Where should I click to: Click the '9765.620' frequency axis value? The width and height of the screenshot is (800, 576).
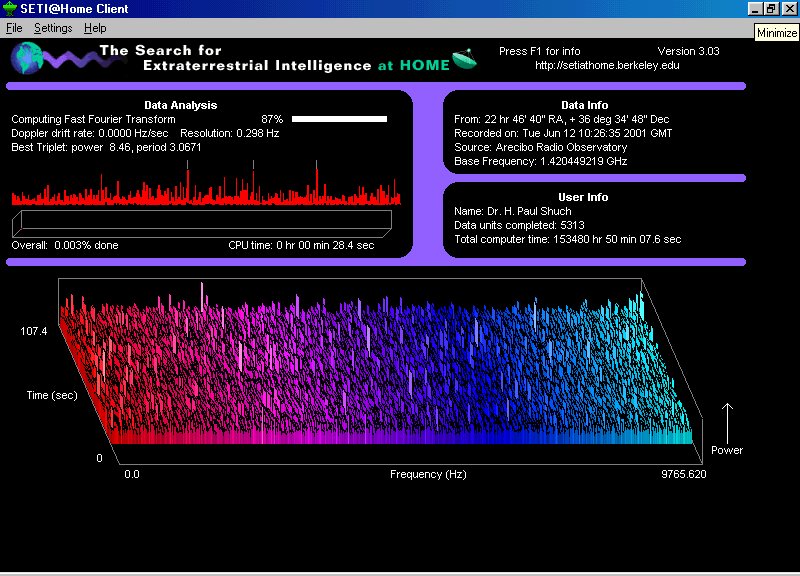(684, 474)
